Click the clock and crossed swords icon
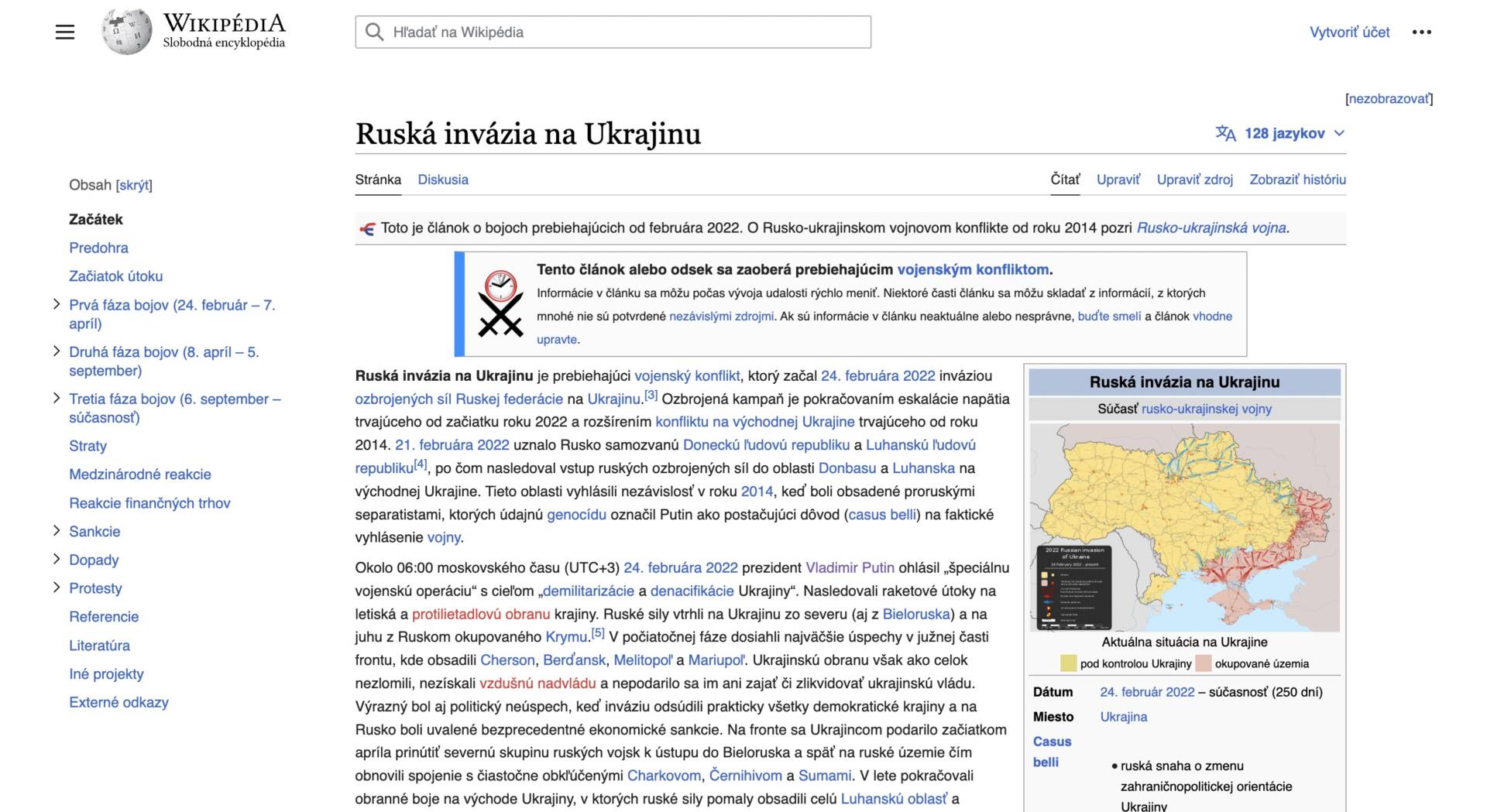 coord(500,303)
